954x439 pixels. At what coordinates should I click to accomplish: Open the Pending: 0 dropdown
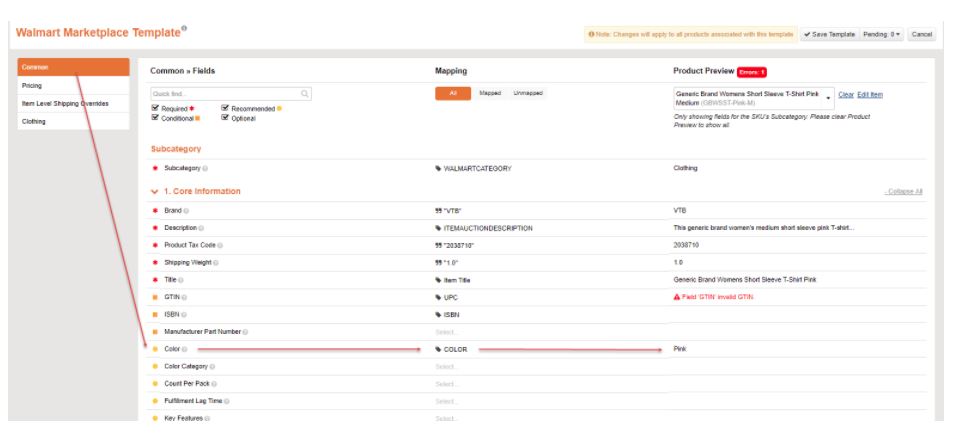tap(881, 34)
